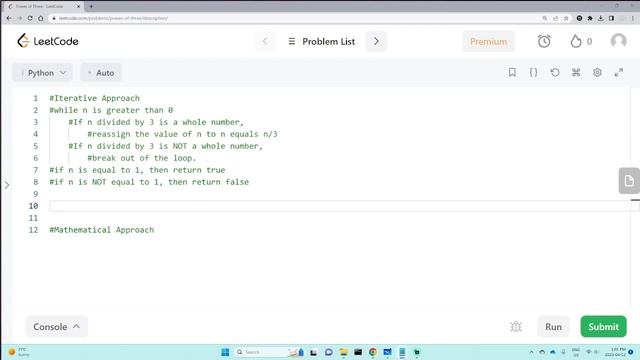Open browser extensions puzzle icon
640x360 pixels.
(590, 18)
